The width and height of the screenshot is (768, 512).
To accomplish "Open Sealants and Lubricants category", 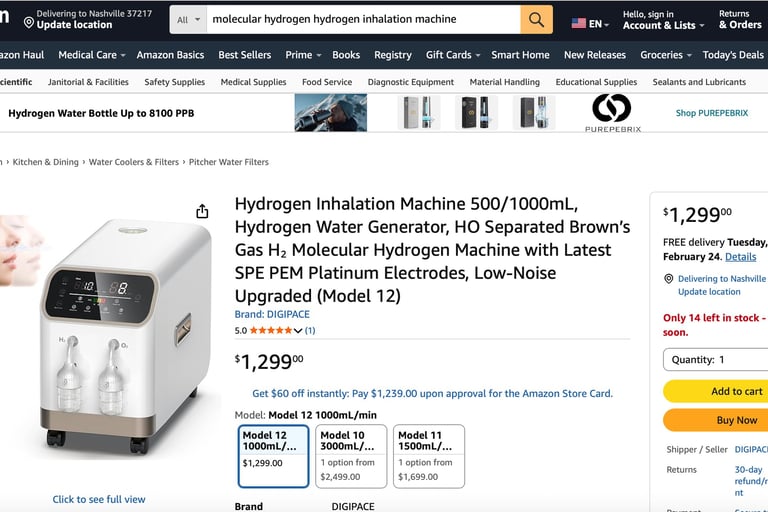I will click(699, 82).
